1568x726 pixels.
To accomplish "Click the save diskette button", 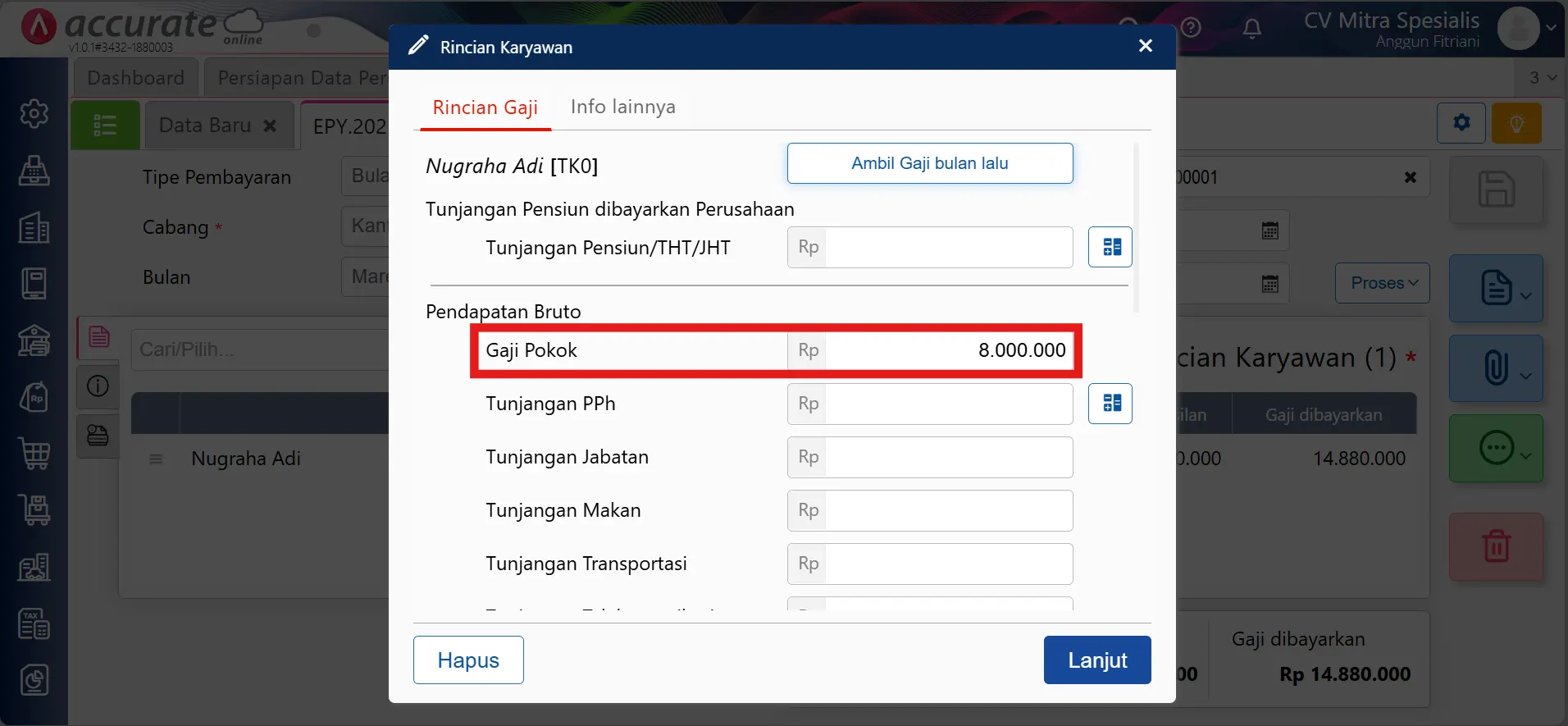I will pos(1497,189).
